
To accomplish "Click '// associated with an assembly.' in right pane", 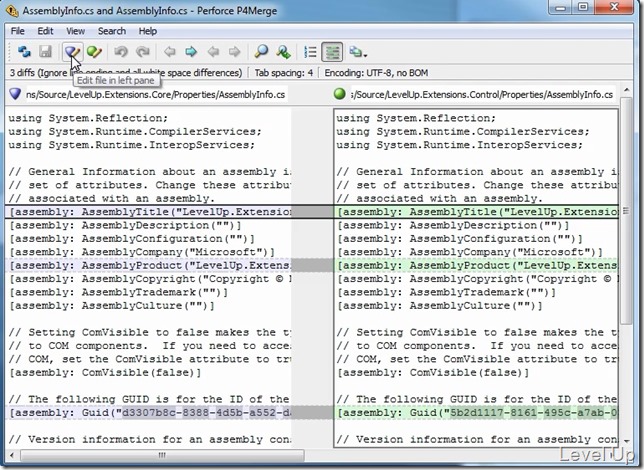I will 439,199.
